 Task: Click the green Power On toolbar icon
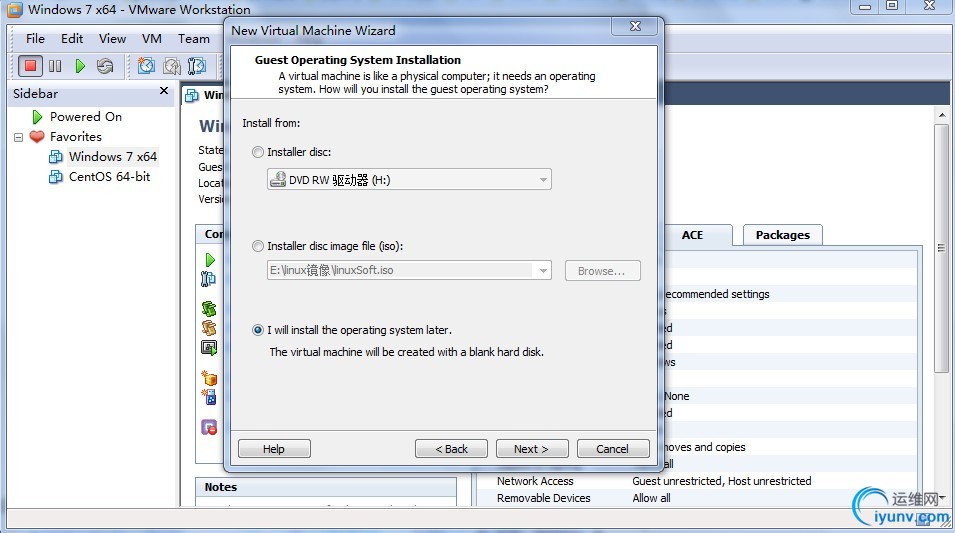80,66
